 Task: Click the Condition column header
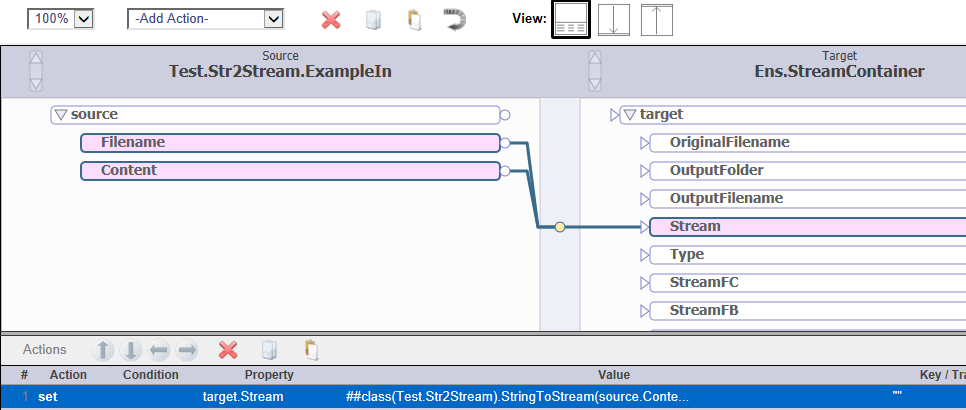[x=150, y=375]
